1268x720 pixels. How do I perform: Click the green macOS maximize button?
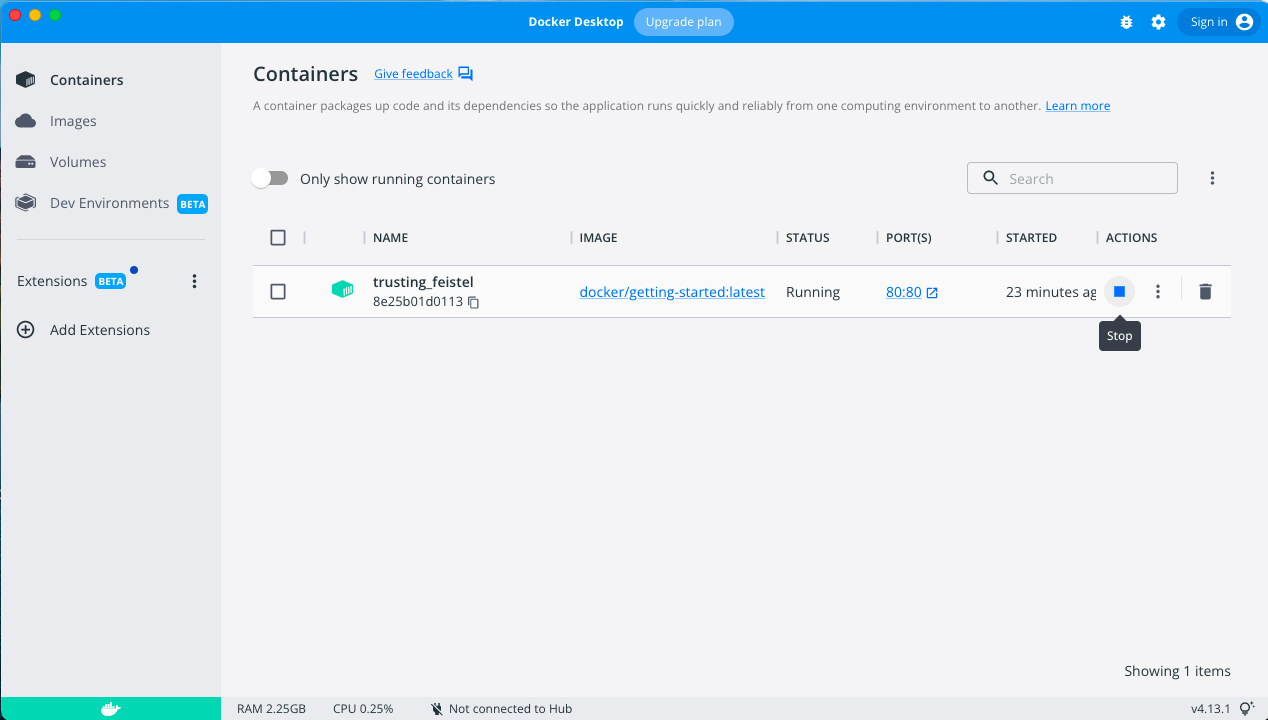pos(55,15)
